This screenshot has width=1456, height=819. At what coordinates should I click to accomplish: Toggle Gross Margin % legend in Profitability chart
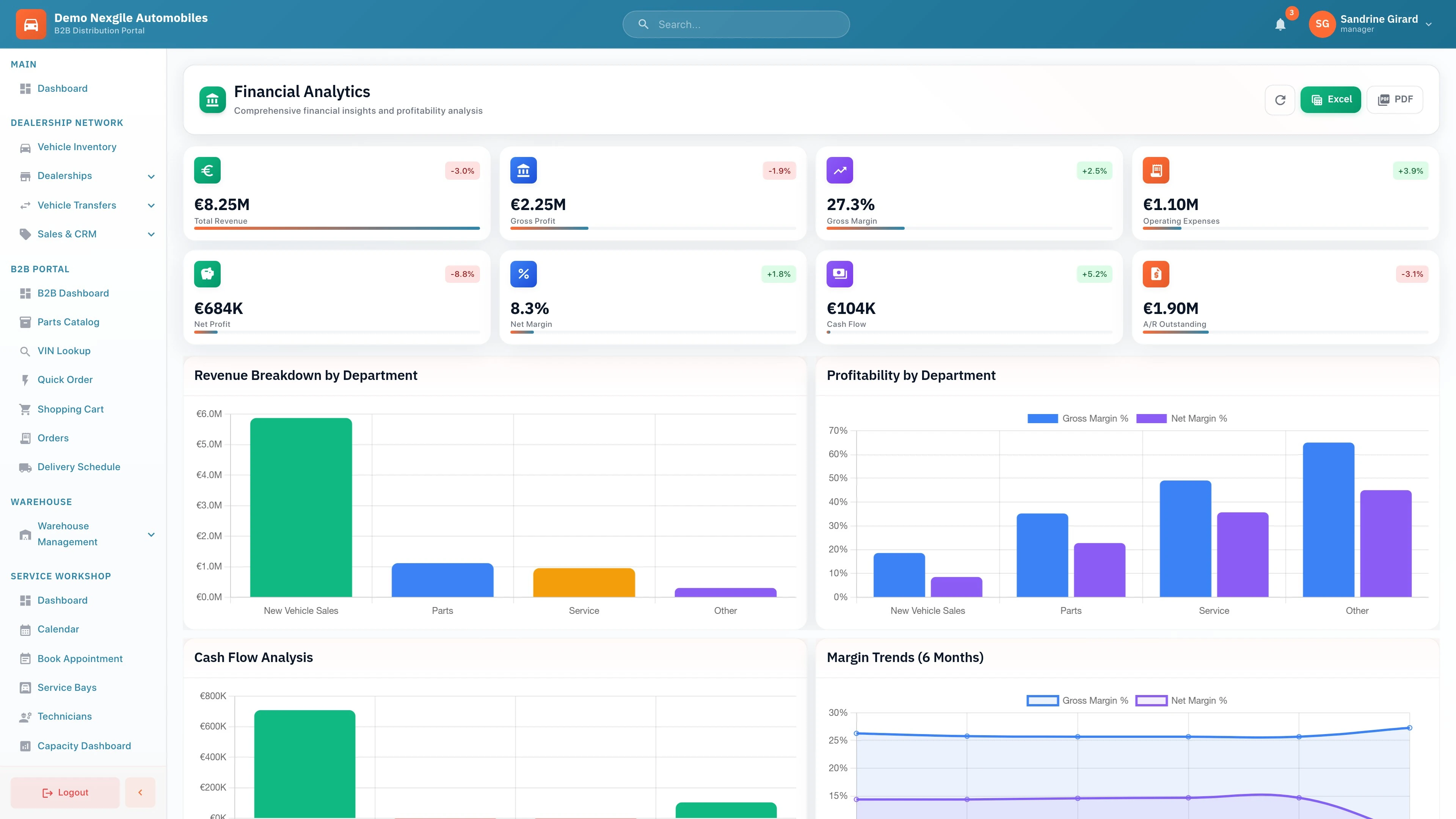point(1077,418)
